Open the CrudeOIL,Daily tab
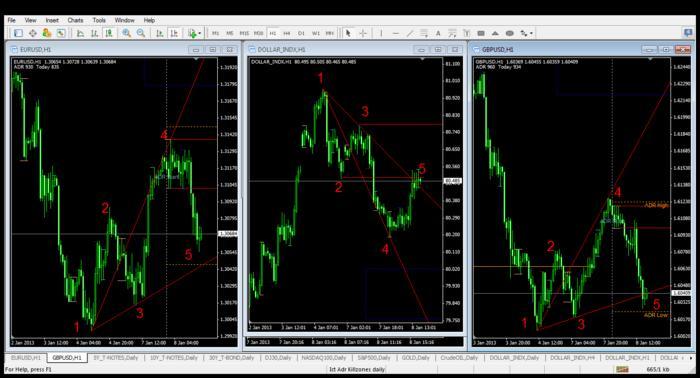Screen dimensions: 700x378 point(459,358)
